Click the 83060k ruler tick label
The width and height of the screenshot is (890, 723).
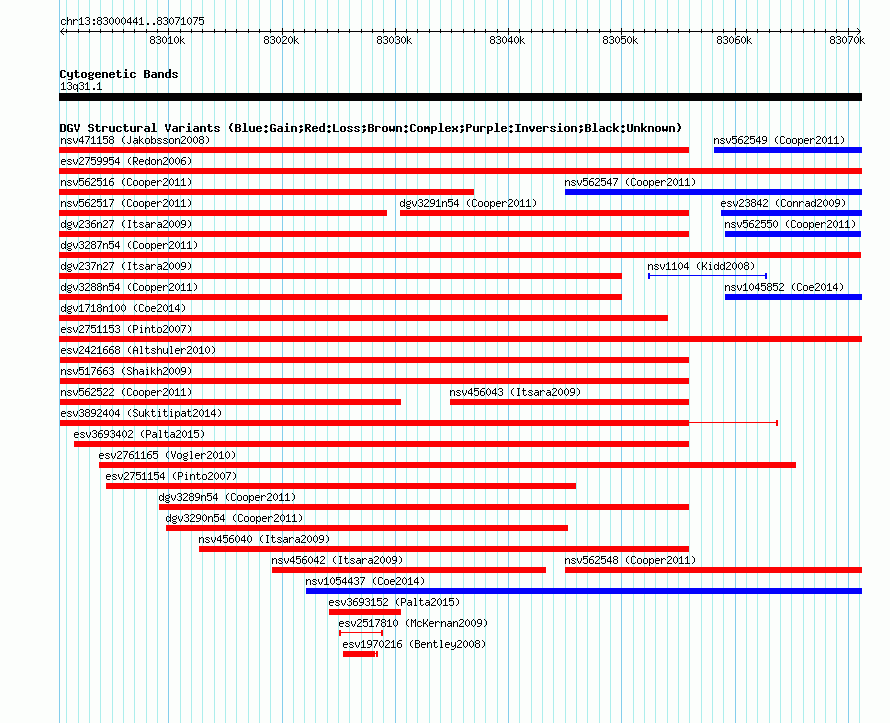tap(734, 40)
